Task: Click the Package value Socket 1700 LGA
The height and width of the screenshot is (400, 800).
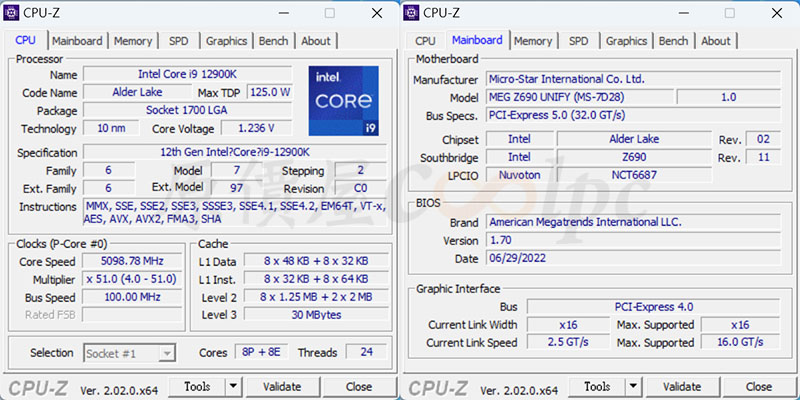Action: pos(188,110)
